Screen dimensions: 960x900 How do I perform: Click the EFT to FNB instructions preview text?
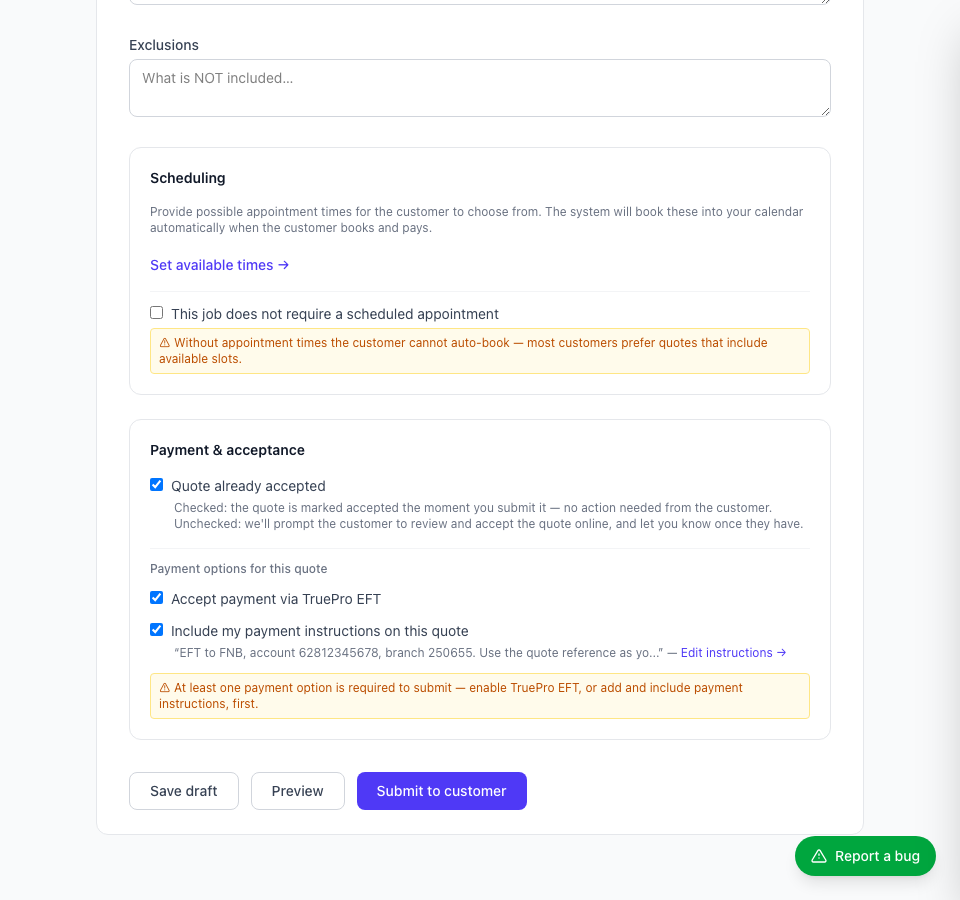click(x=418, y=653)
